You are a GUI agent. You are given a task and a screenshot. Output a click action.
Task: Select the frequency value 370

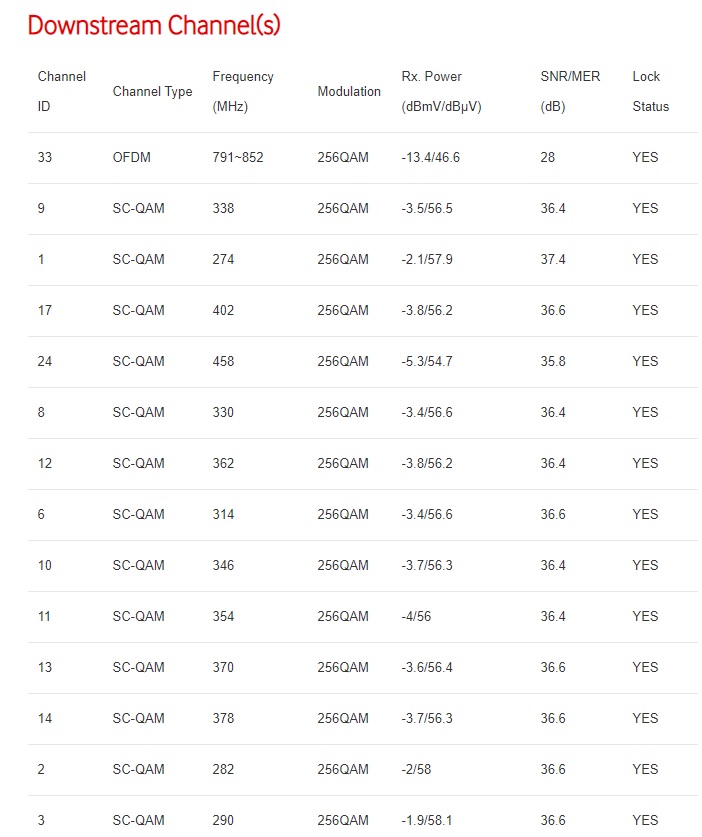[x=223, y=668]
